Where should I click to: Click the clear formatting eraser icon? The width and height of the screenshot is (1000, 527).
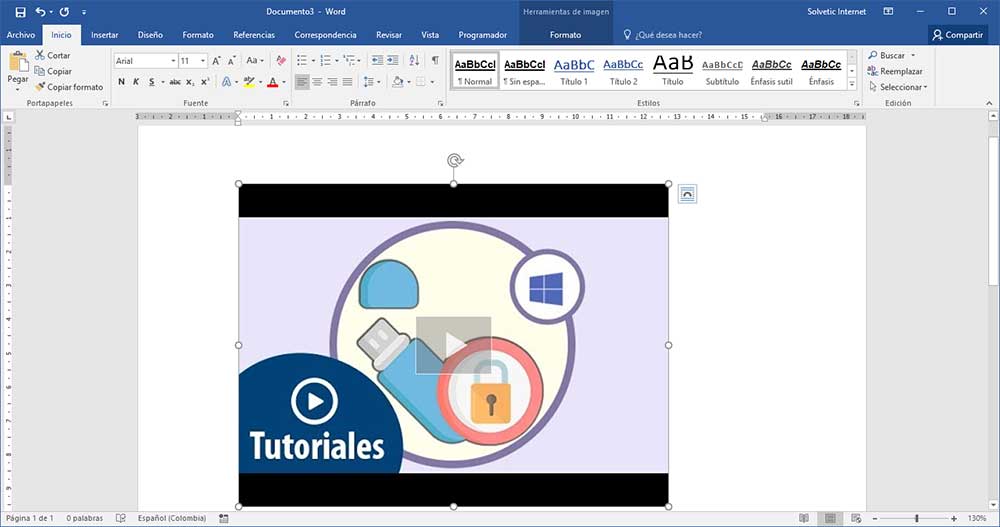tap(283, 61)
